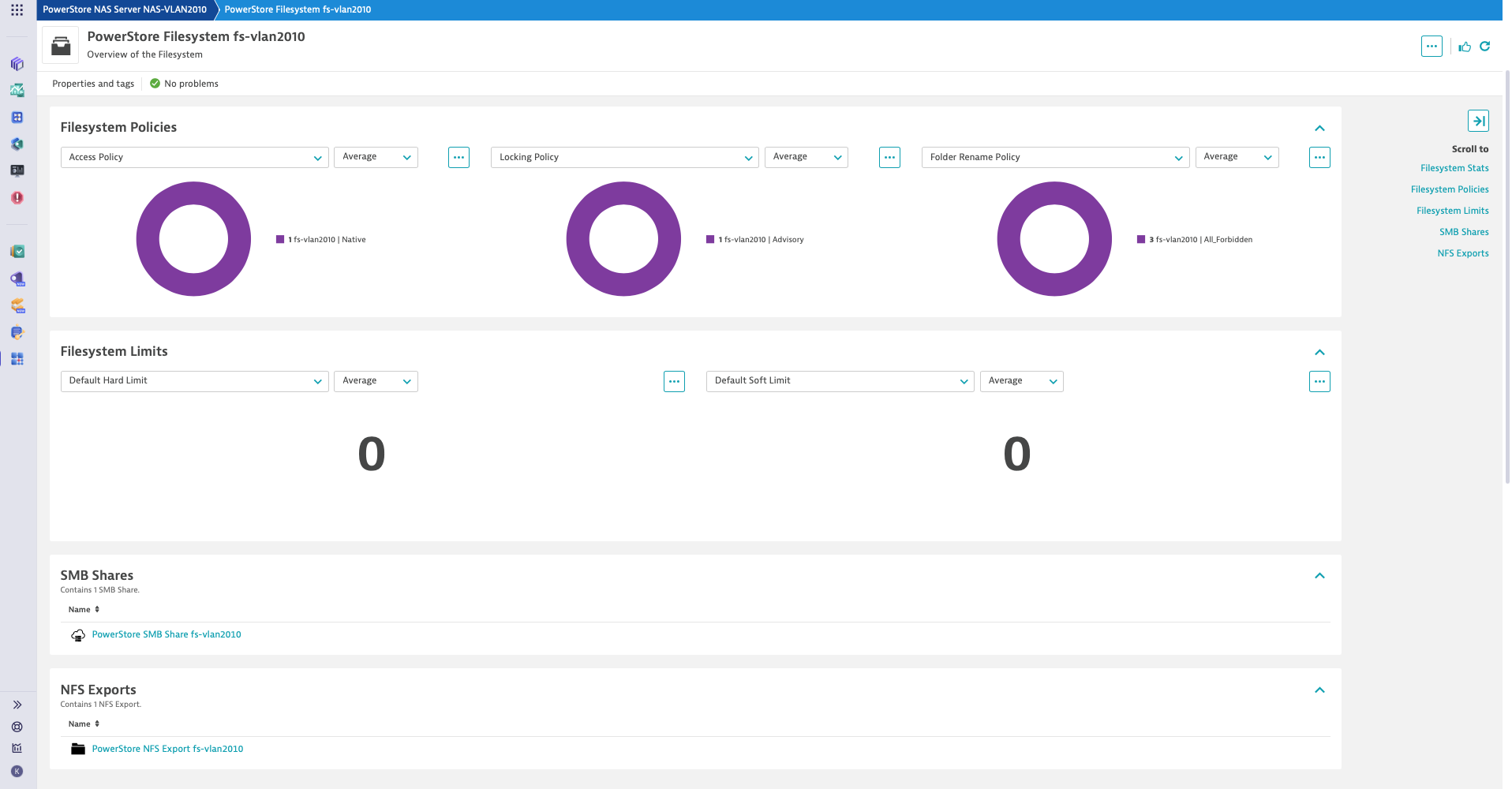The image size is (1512, 789).
Task: Open ellipsis menu for Default Soft Limit
Action: coord(1319,381)
